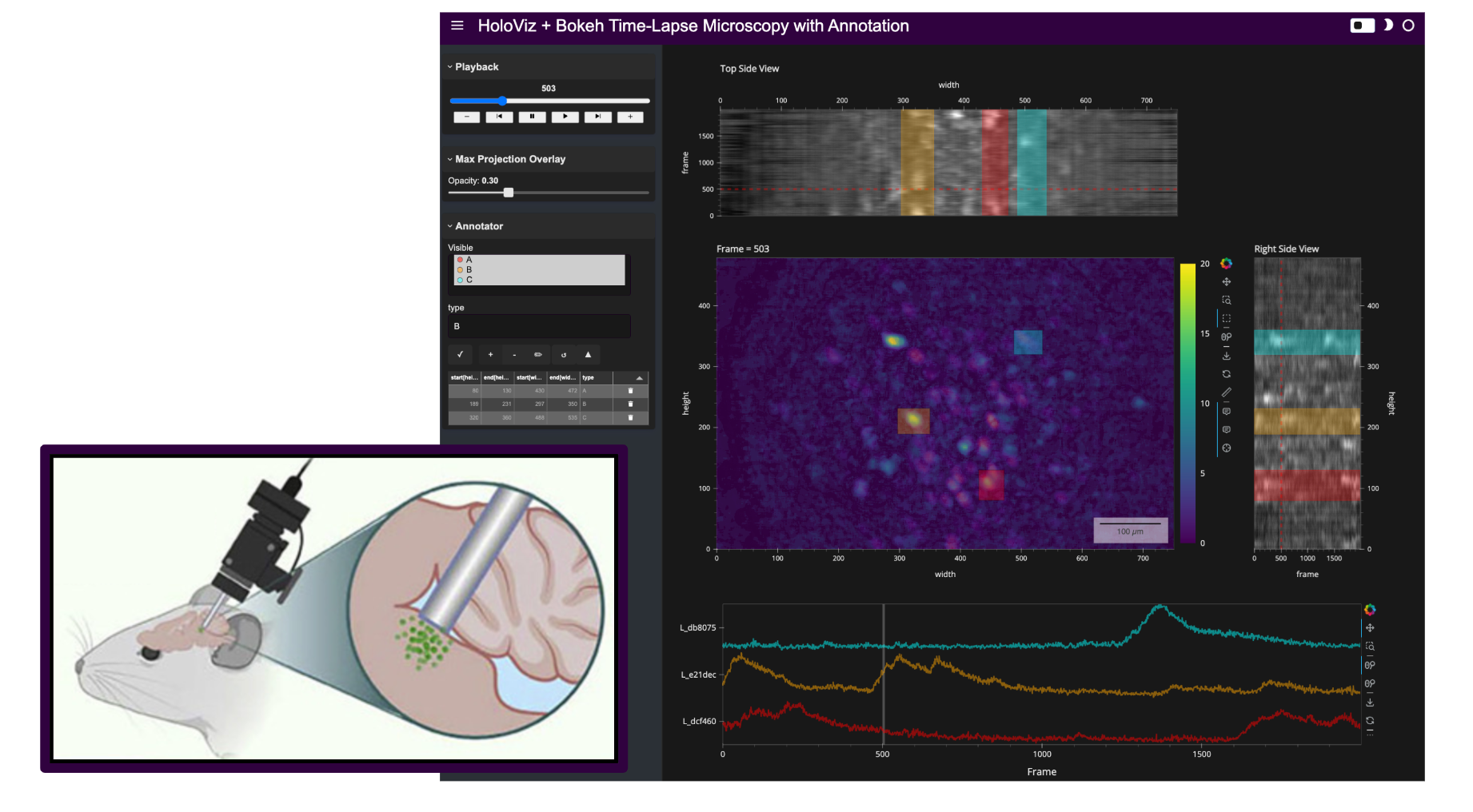The image size is (1473, 812).
Task: Toggle second Wheel Zoom on trace plot toolbar
Action: [x=1369, y=683]
